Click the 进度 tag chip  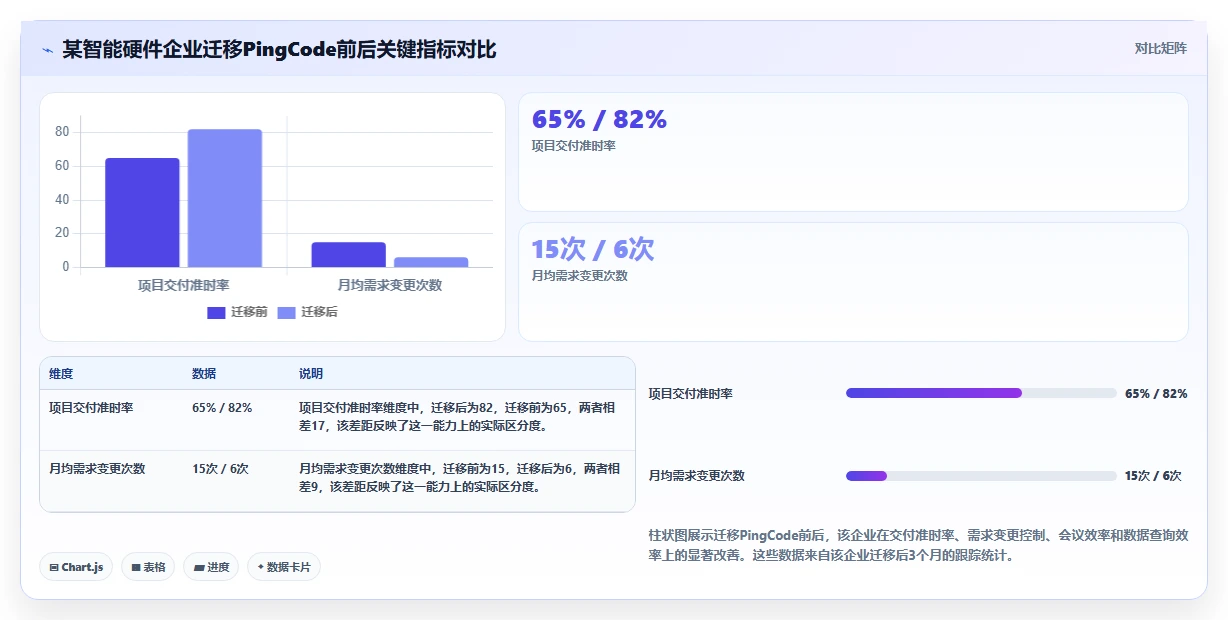pyautogui.click(x=211, y=567)
